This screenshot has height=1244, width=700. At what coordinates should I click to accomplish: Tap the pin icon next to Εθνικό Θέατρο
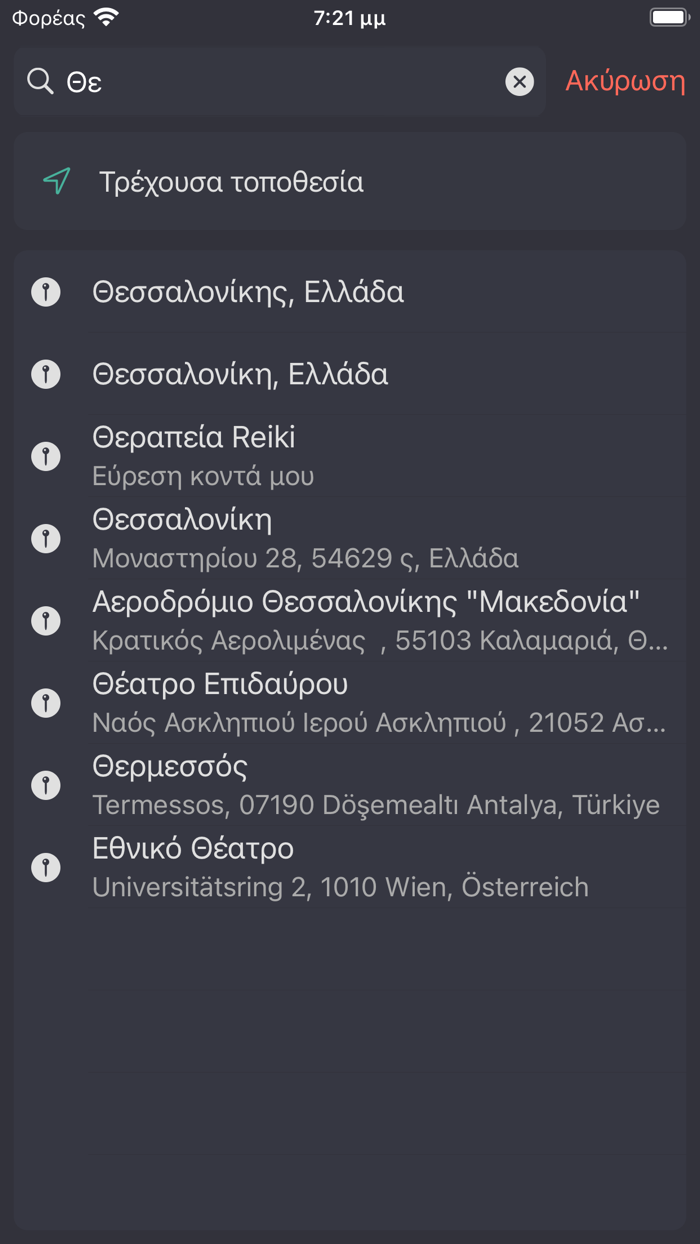[45, 866]
